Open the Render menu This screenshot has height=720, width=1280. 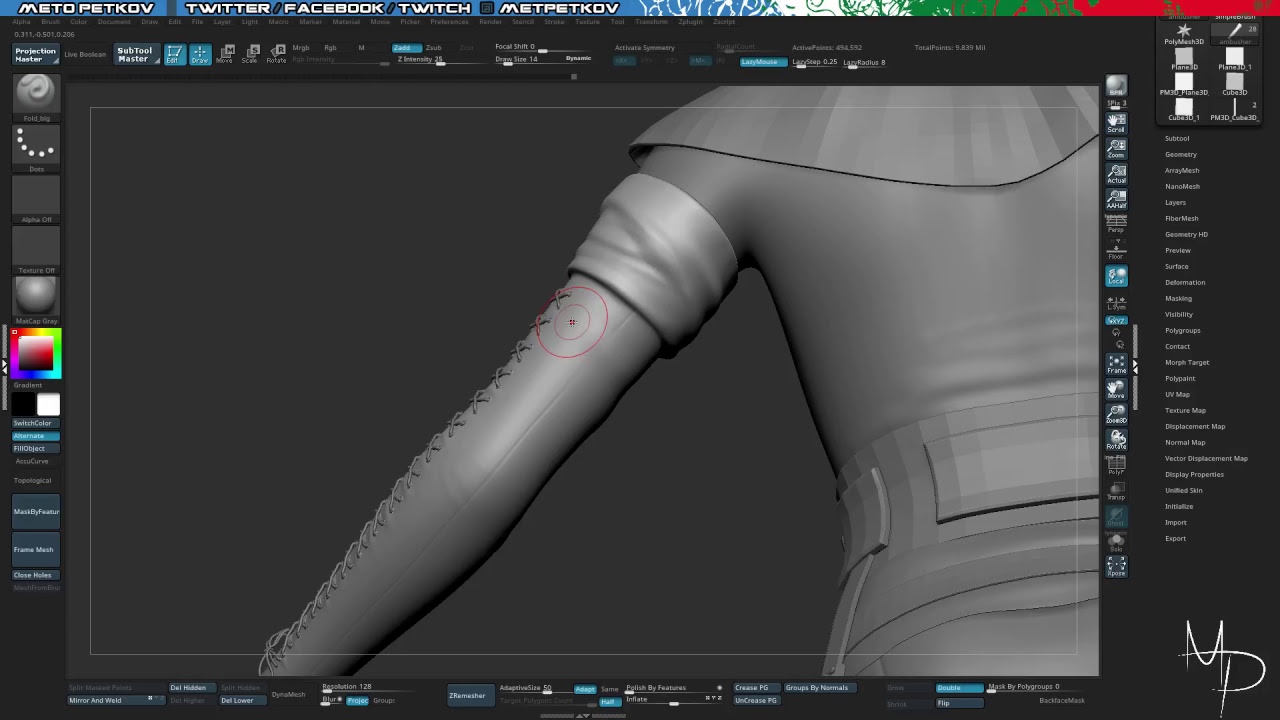(490, 21)
